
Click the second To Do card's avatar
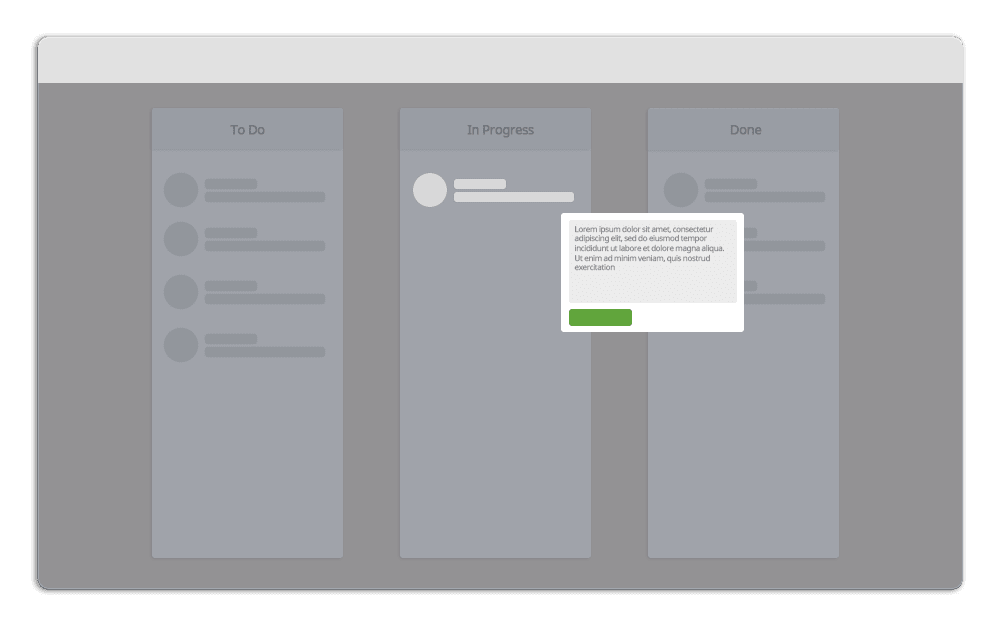point(181,239)
